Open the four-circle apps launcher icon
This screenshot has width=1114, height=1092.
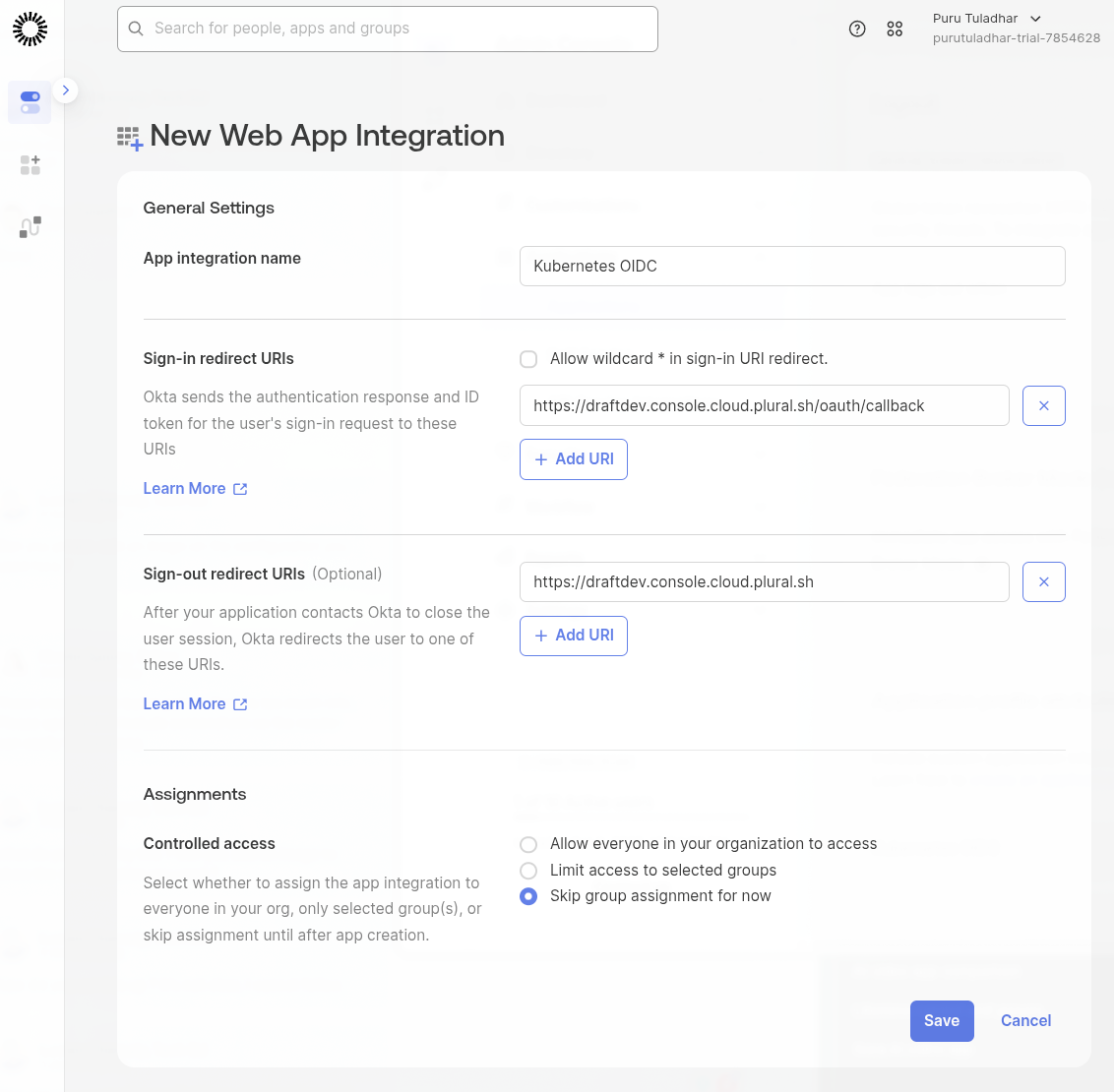(895, 30)
